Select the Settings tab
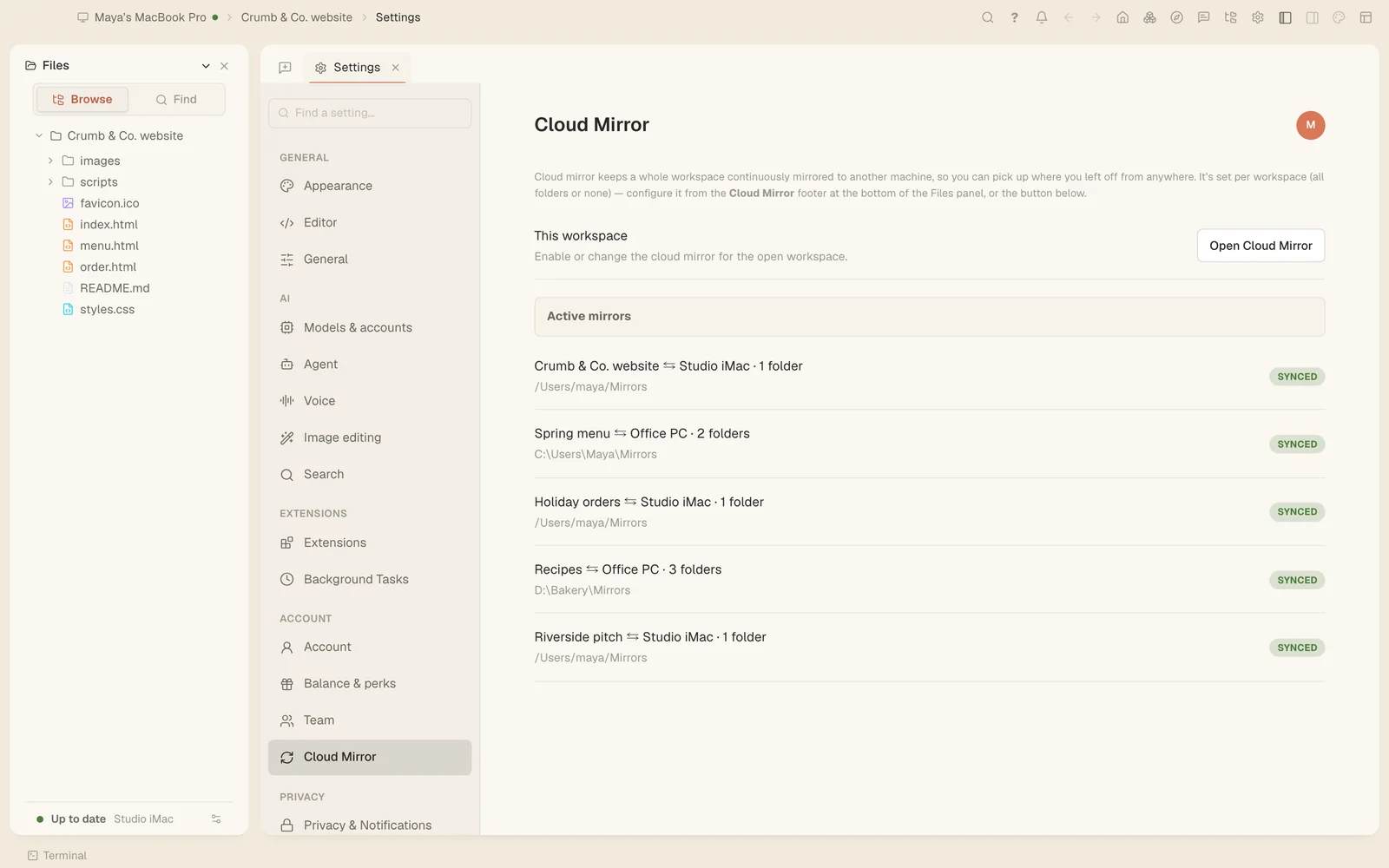 [357, 68]
